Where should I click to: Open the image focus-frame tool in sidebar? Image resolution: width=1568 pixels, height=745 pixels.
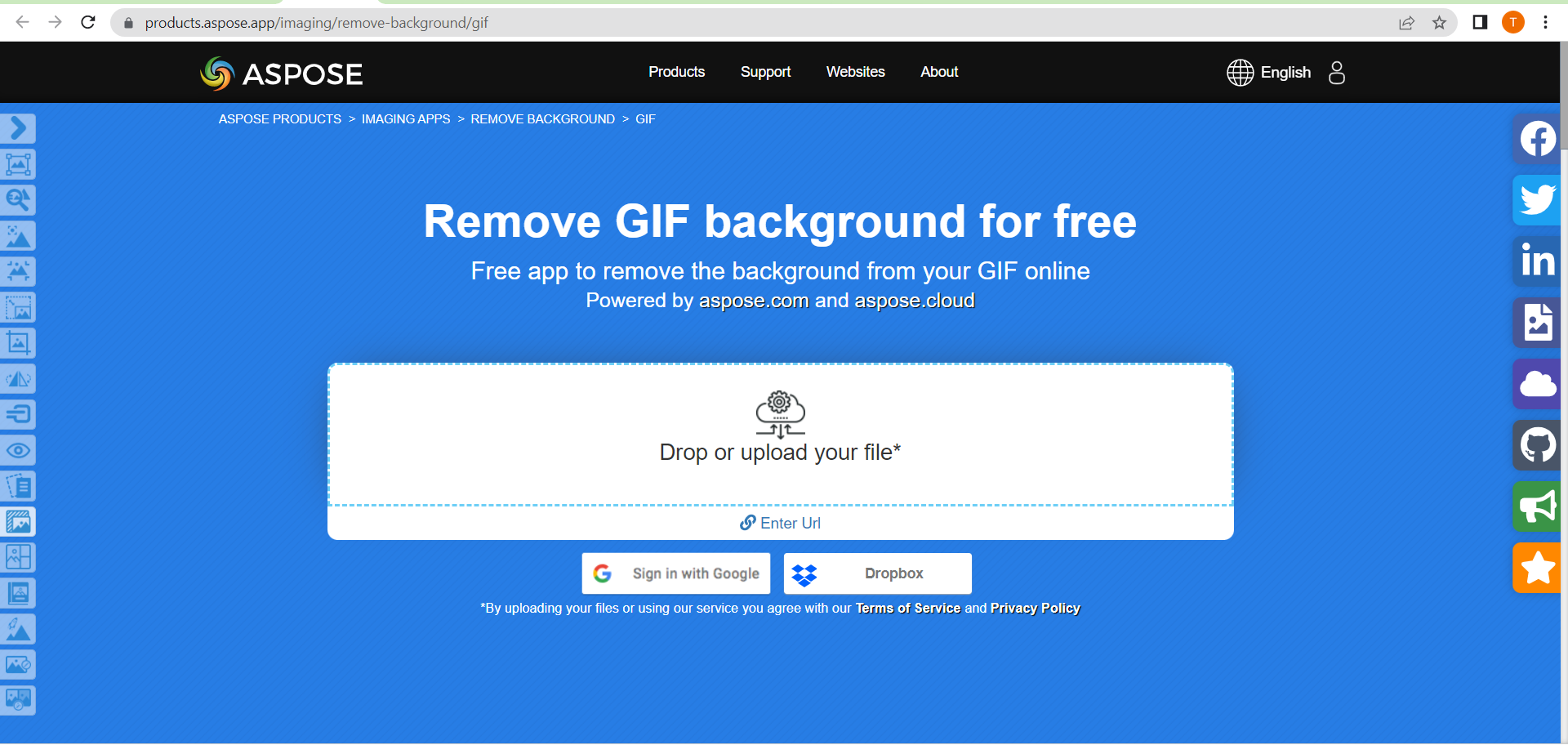18,271
